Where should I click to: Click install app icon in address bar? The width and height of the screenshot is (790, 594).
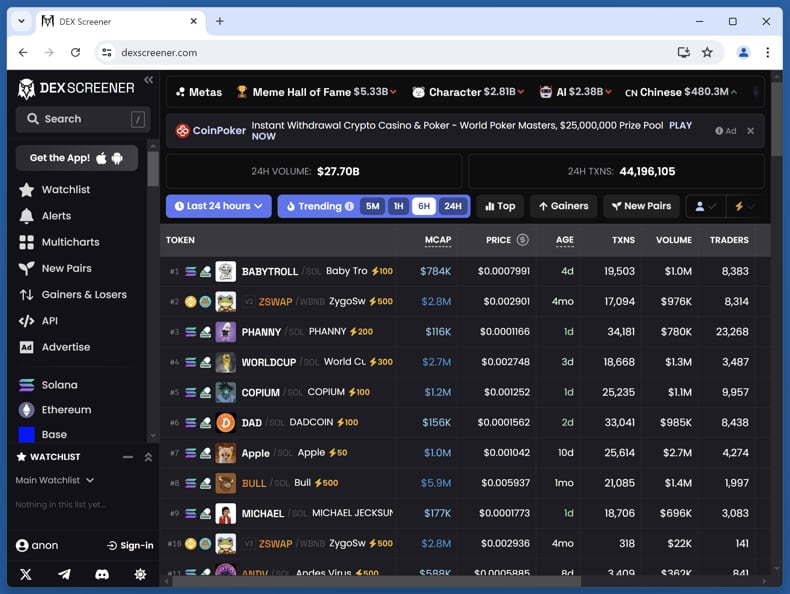(684, 52)
